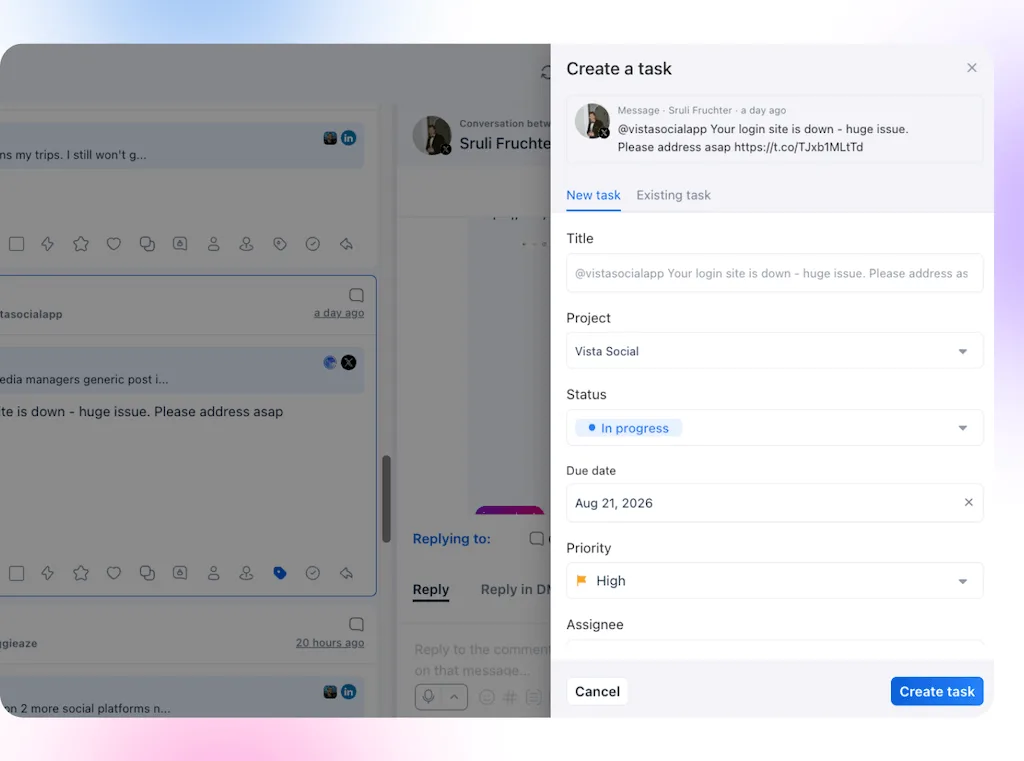Image resolution: width=1024 pixels, height=761 pixels.
Task: Open conversation bubbles icon in top message toolbar
Action: point(147,244)
